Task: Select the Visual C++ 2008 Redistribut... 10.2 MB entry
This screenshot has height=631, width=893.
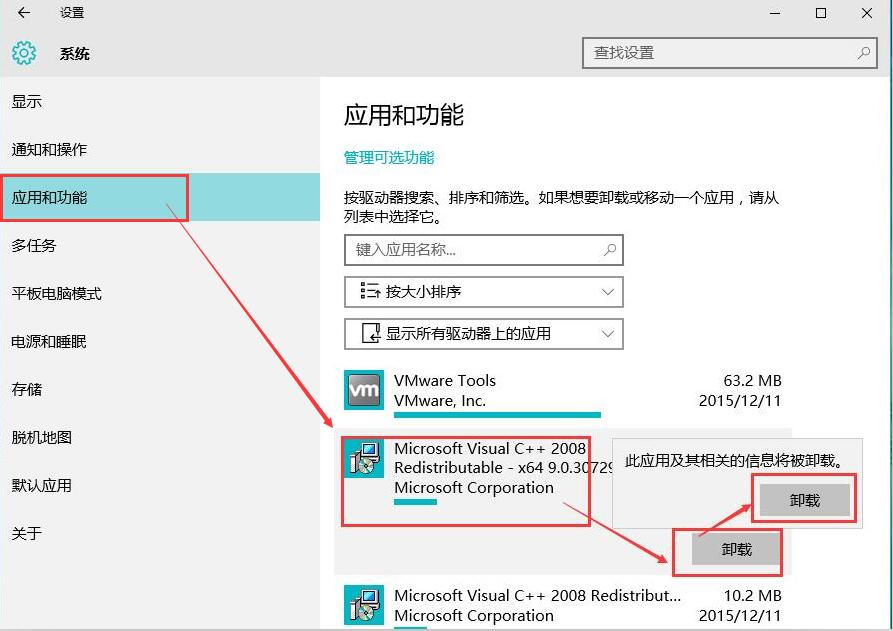Action: [563, 605]
